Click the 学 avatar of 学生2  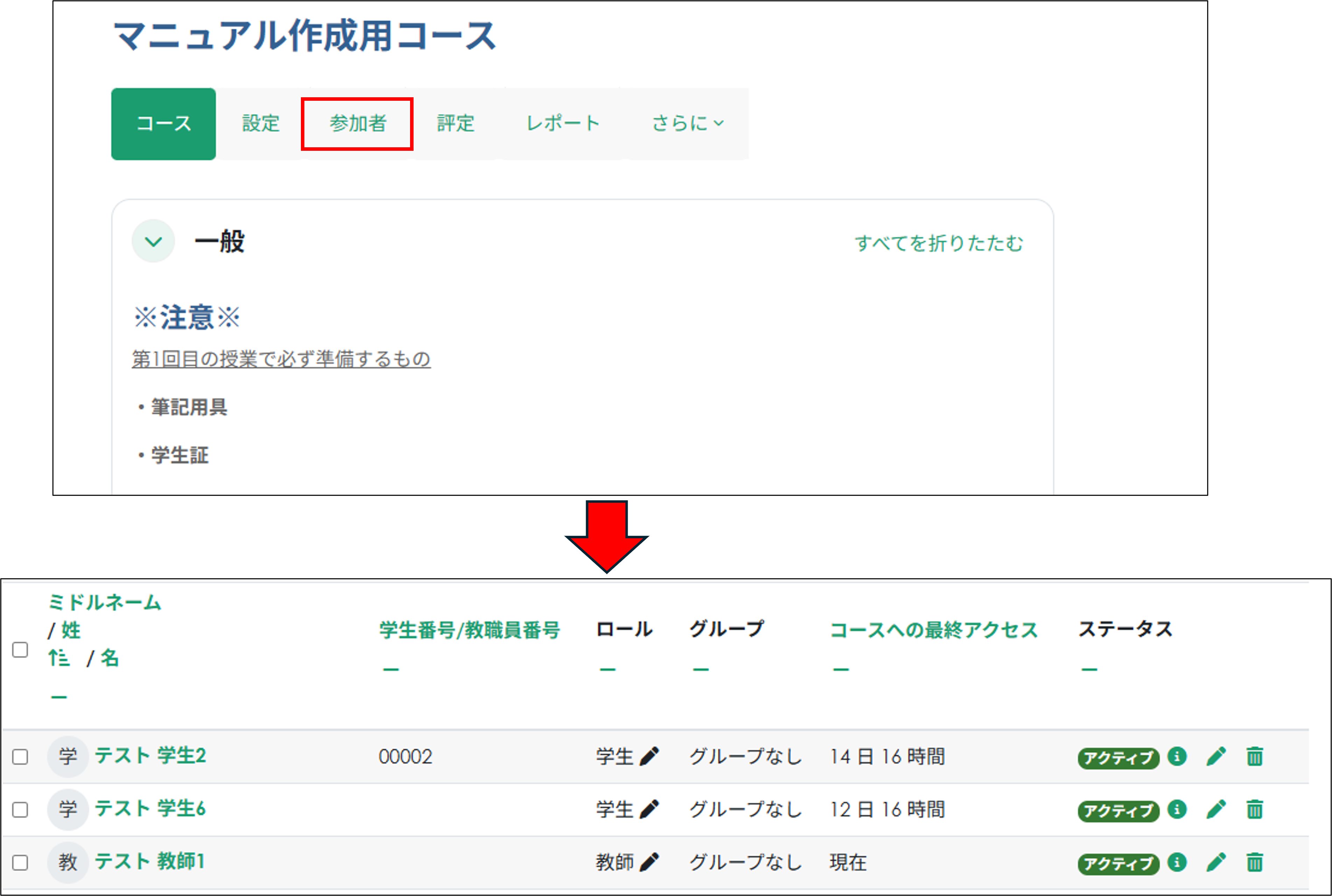(x=68, y=756)
